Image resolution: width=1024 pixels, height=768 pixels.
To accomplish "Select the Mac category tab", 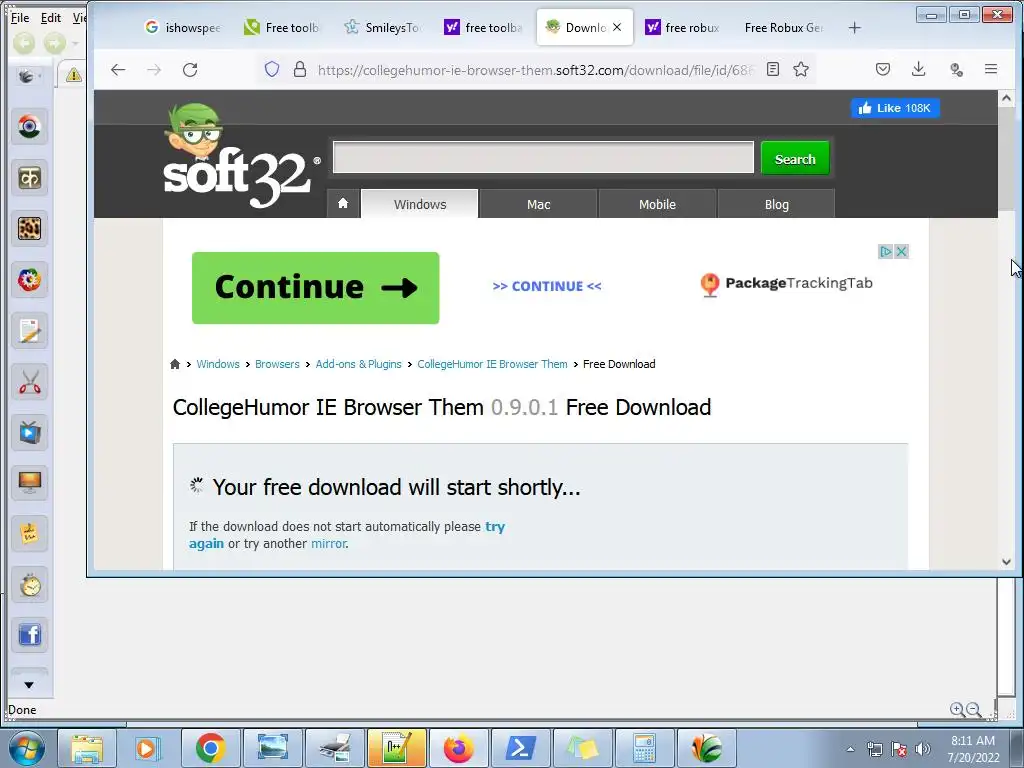I will 539,204.
